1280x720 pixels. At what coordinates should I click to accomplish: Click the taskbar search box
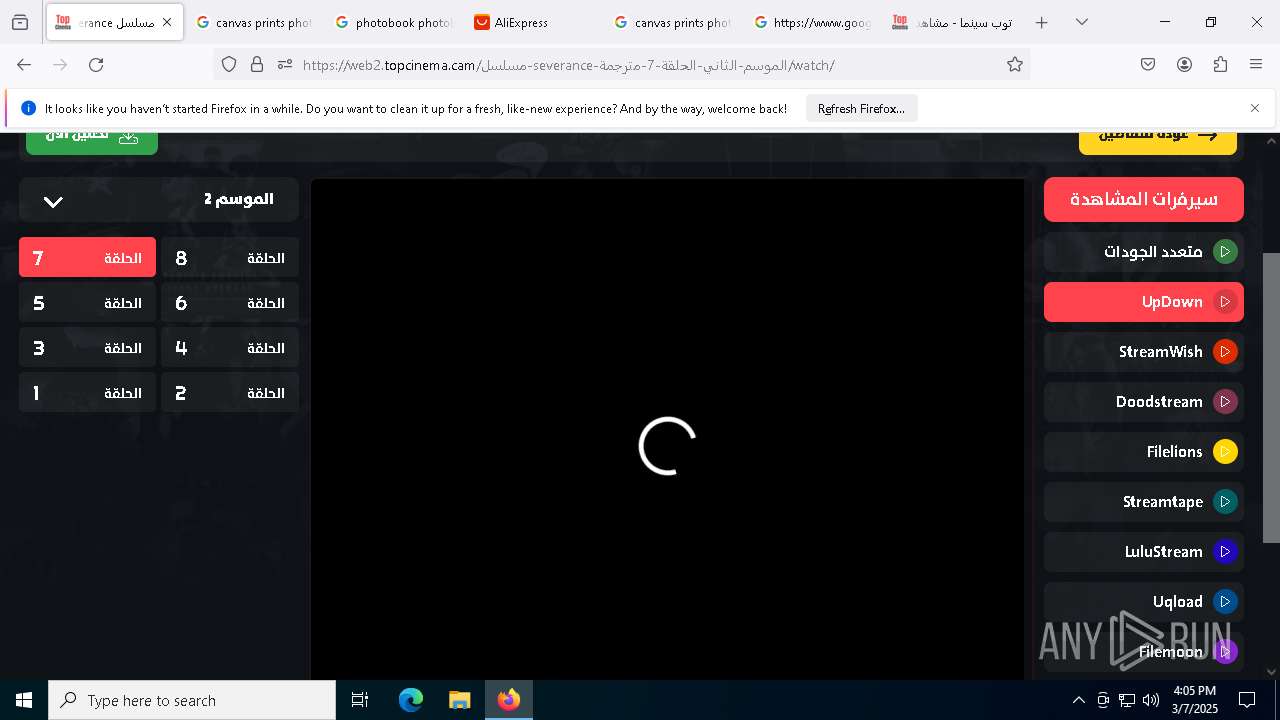[x=192, y=700]
